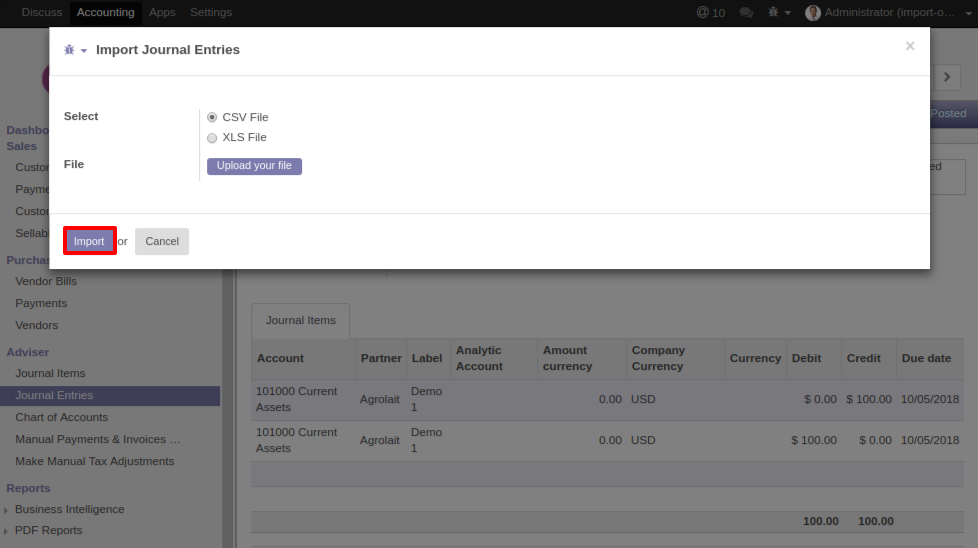The image size is (978, 548).
Task: Open the Apps menu
Action: 162,13
